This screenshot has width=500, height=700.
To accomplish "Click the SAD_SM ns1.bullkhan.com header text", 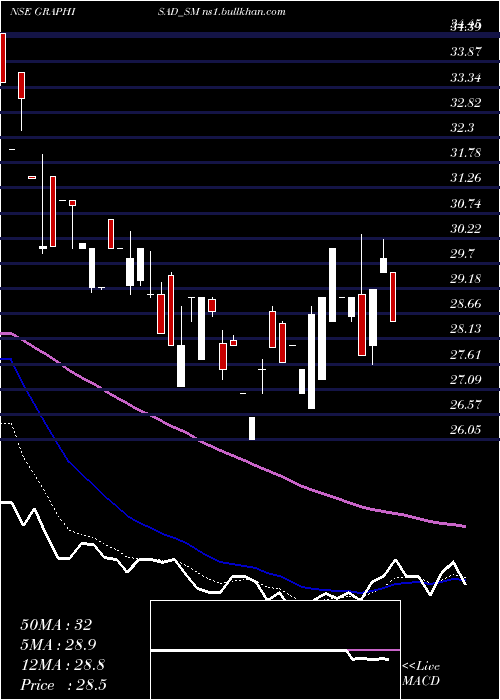I will [221, 12].
